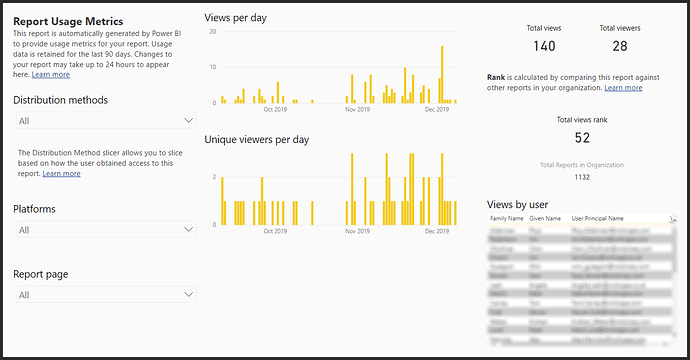Sort table by Family Name column

(506, 218)
